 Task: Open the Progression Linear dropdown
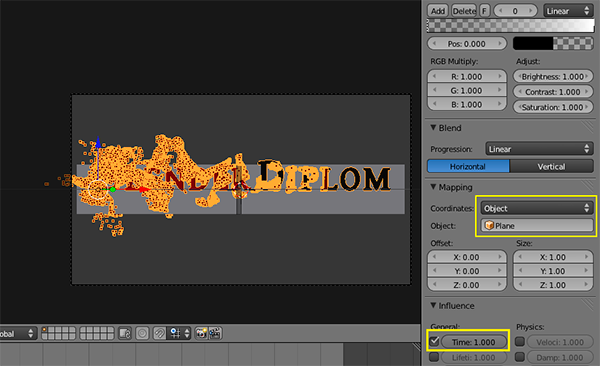pos(539,149)
